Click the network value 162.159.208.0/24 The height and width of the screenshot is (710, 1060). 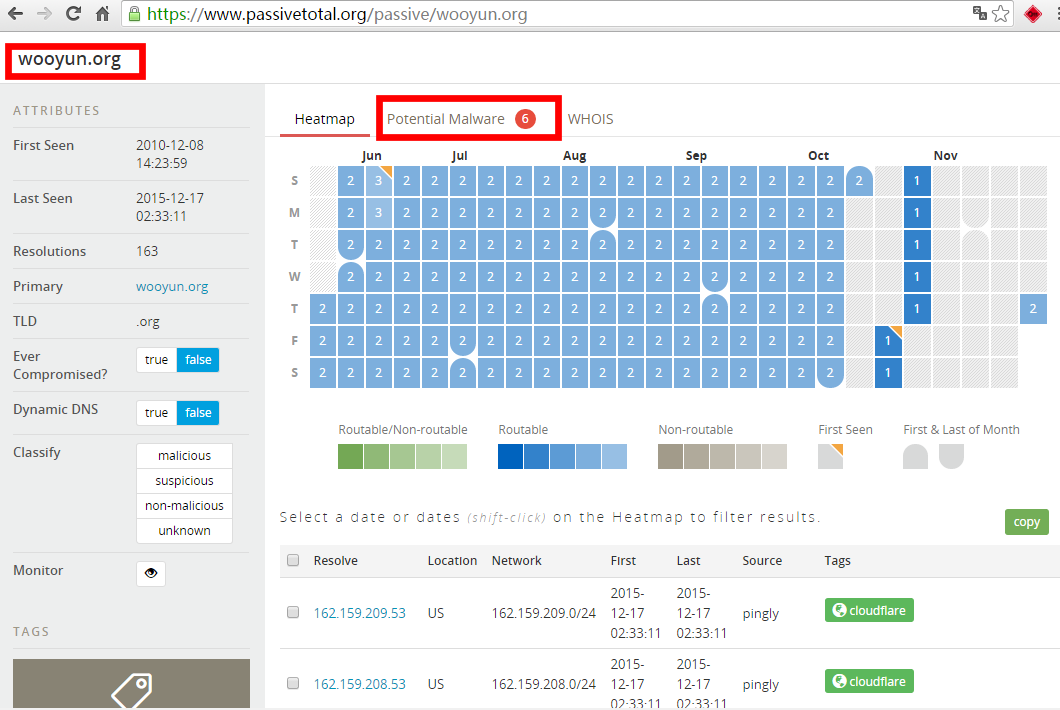click(544, 684)
